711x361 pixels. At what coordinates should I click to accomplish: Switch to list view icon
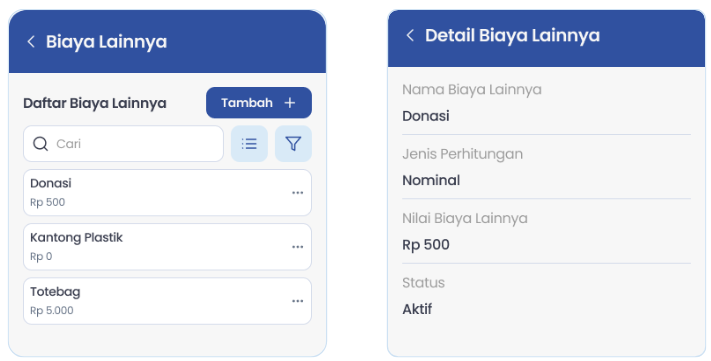[249, 144]
